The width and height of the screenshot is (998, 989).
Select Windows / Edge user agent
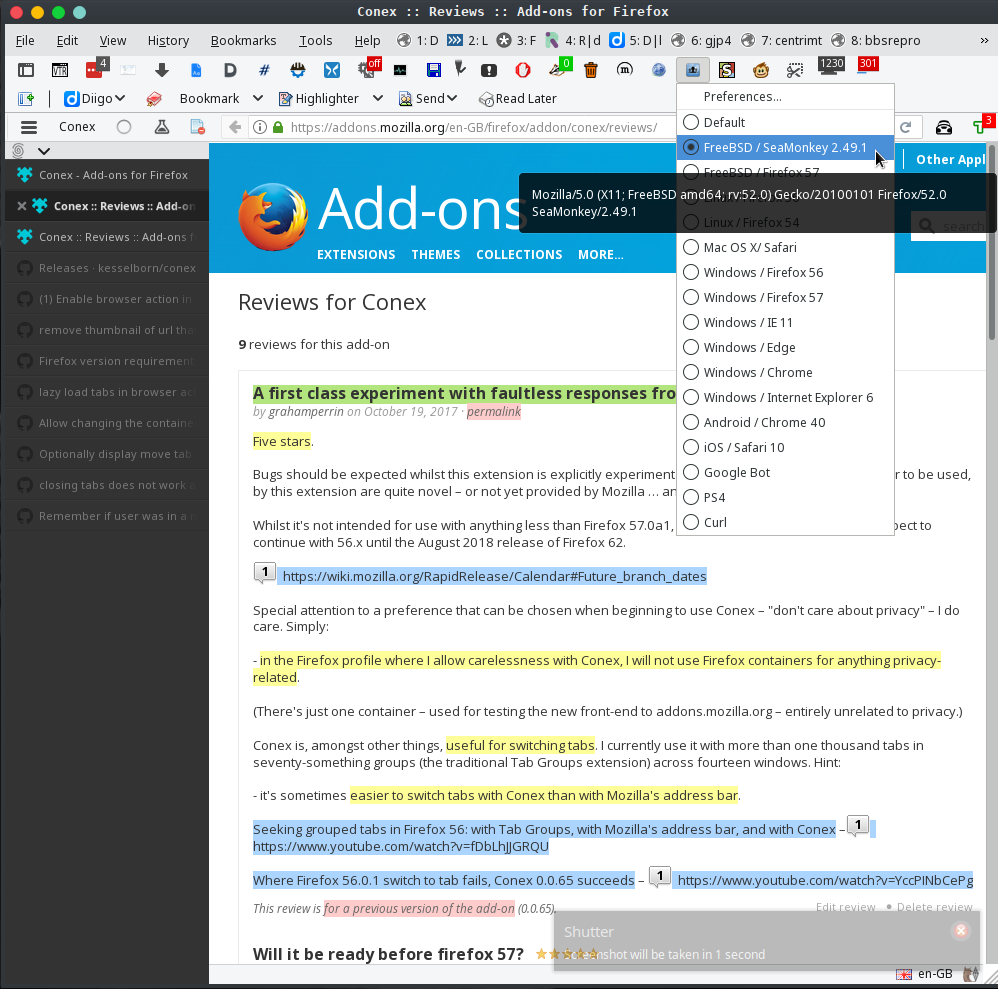click(785, 347)
